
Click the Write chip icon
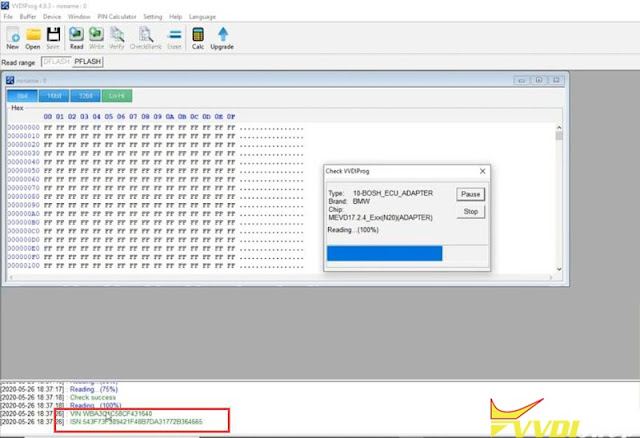pos(96,38)
